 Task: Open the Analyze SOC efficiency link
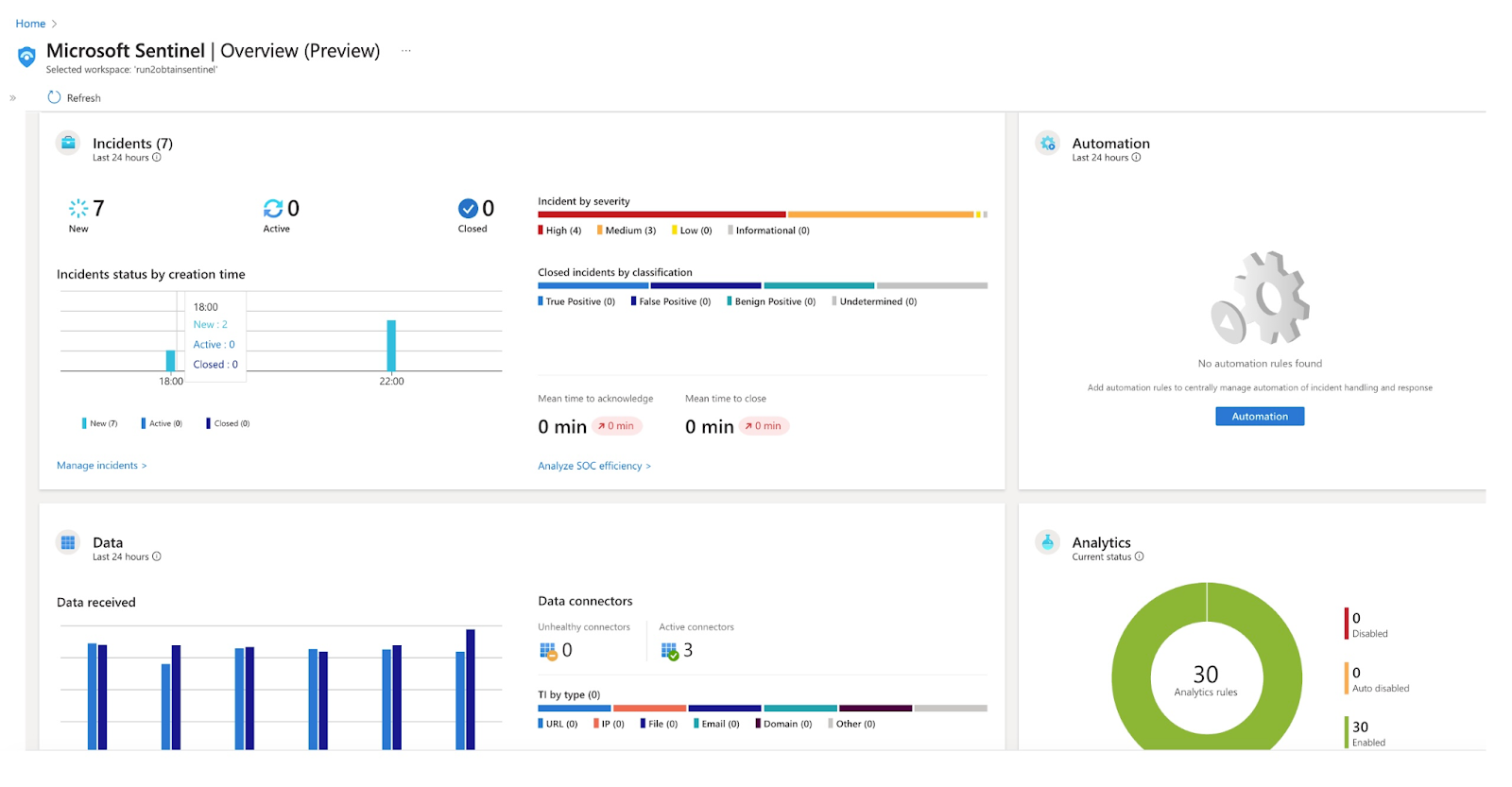[x=594, y=466]
